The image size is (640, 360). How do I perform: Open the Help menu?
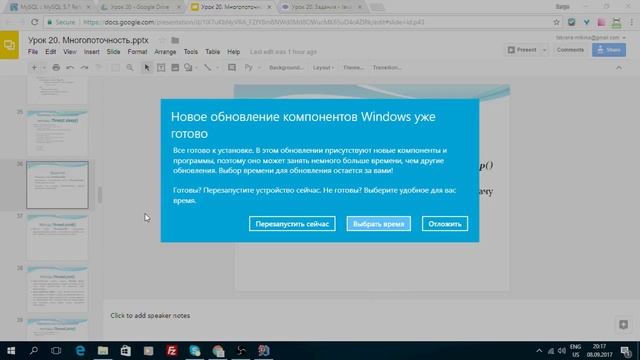click(233, 52)
